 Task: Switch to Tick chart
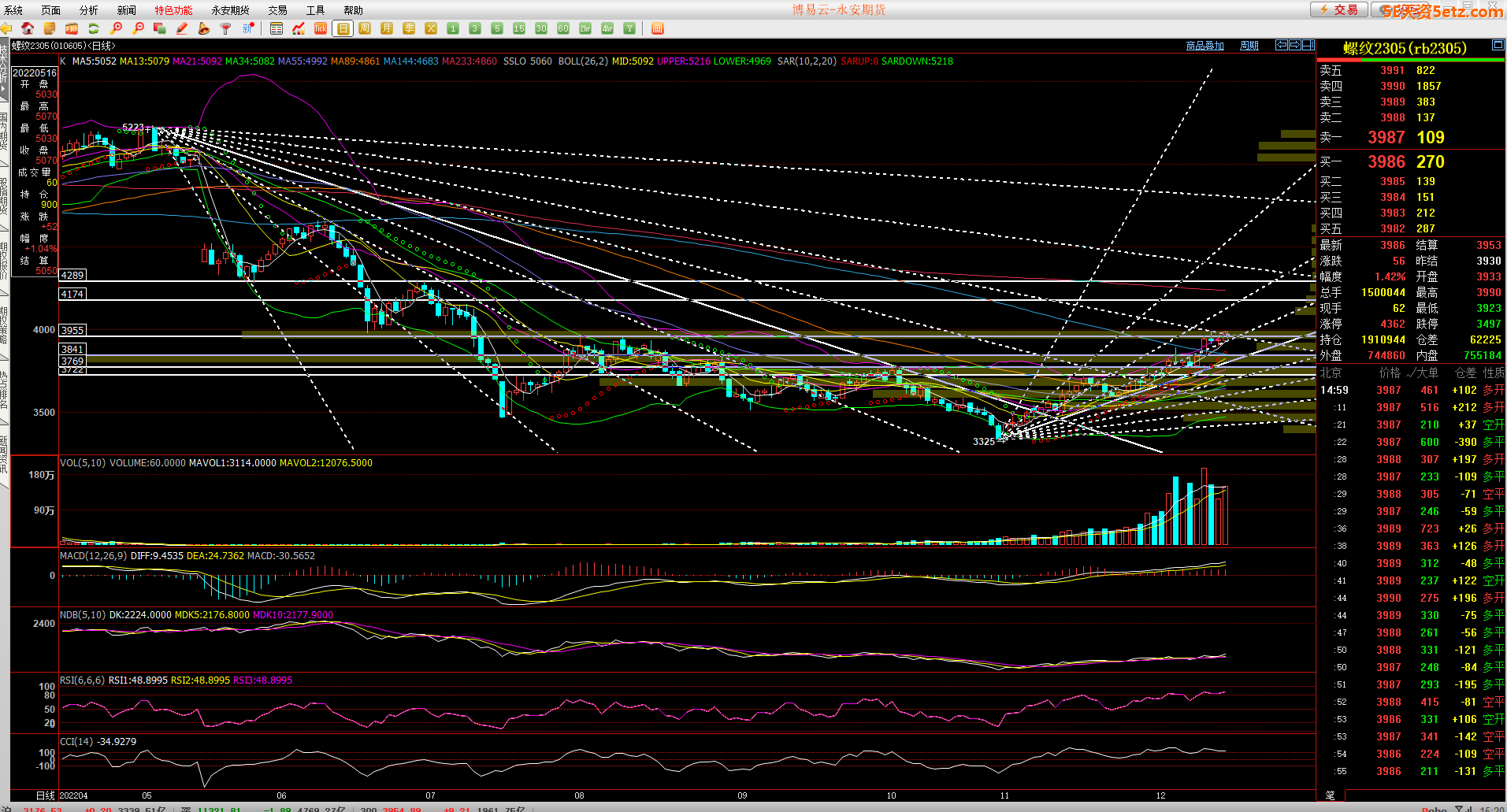tap(321, 28)
